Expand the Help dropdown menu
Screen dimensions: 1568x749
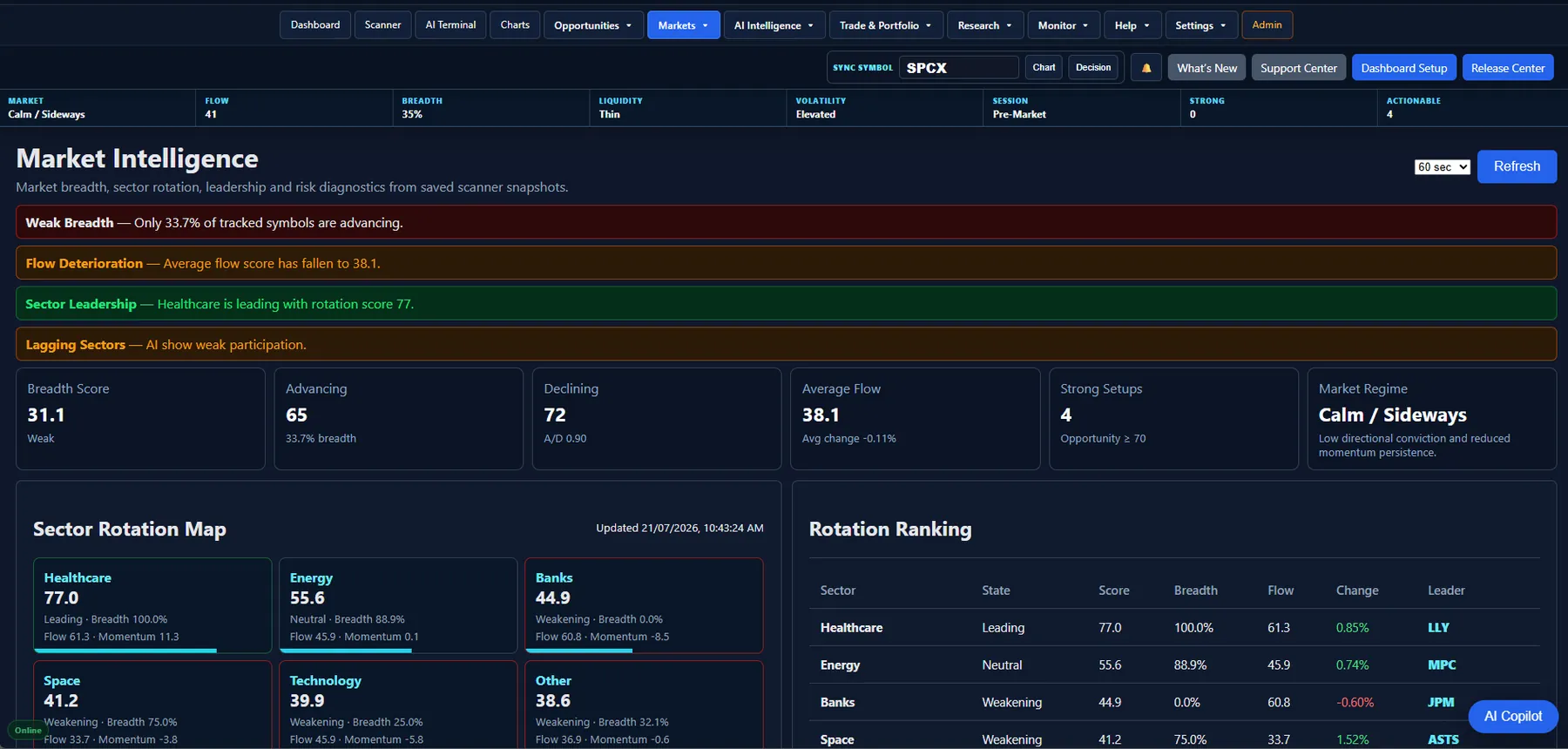pos(1132,25)
